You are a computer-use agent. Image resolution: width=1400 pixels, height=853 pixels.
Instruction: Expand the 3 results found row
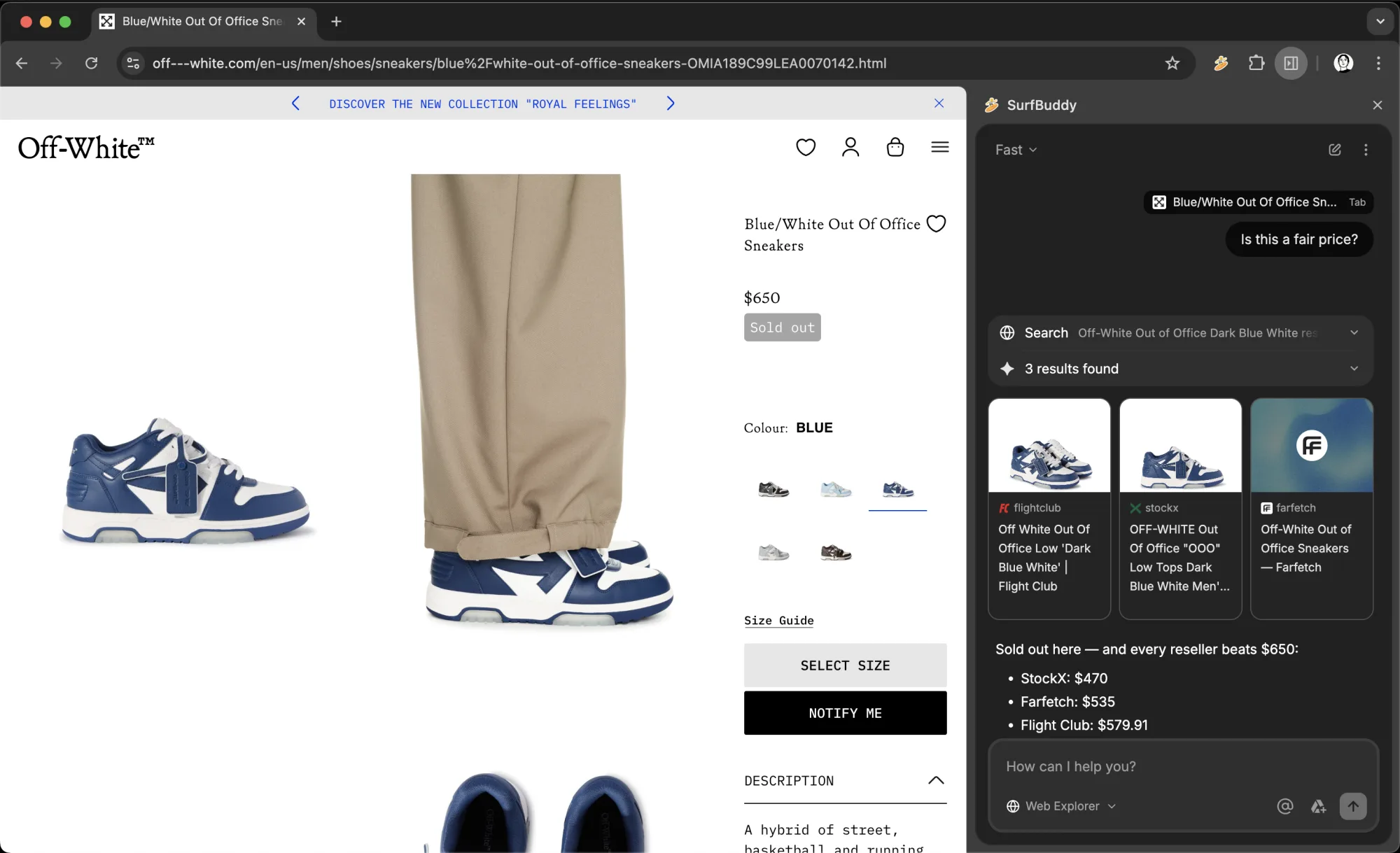(1180, 369)
